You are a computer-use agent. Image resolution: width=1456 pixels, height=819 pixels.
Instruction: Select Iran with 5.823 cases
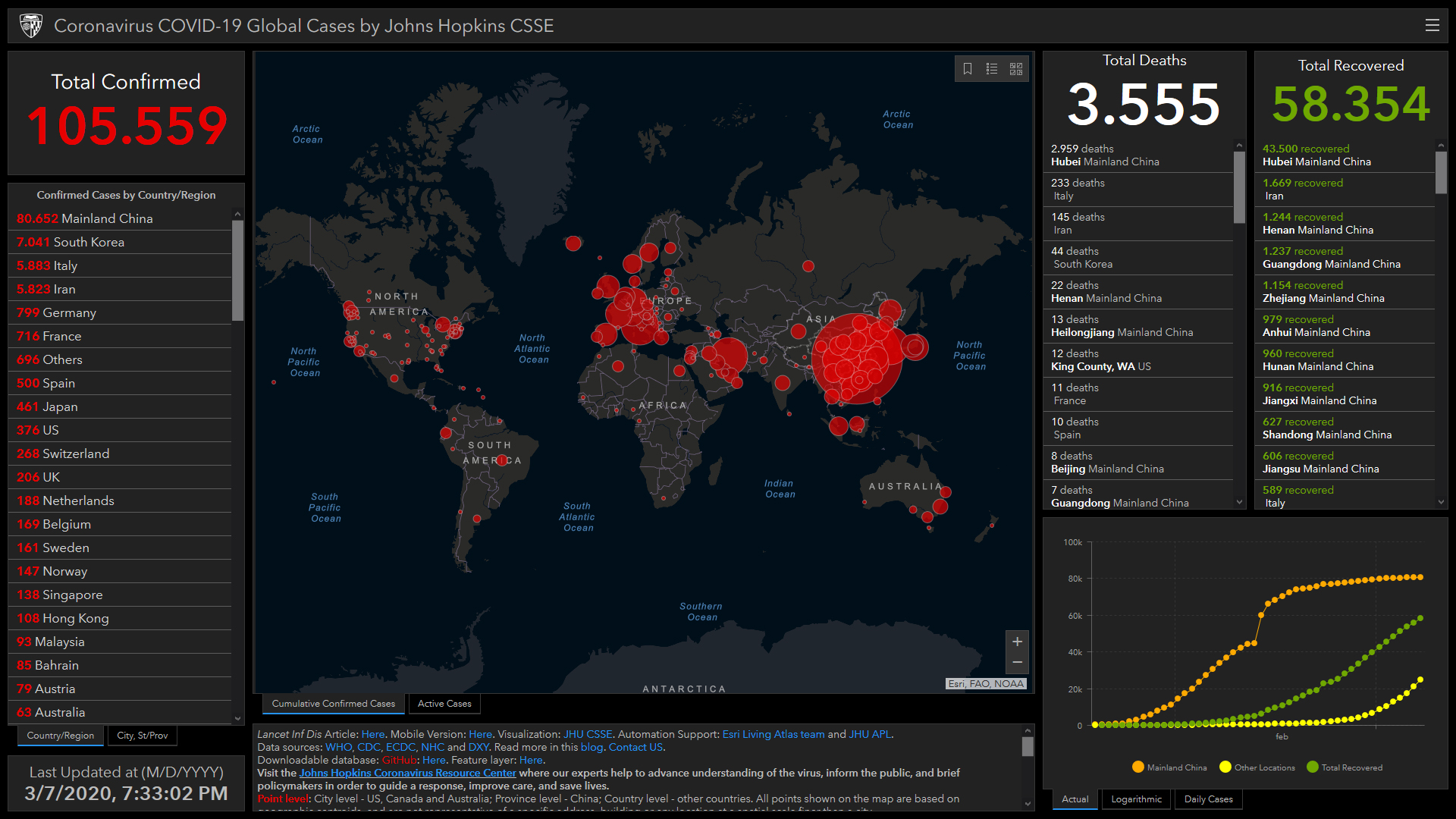click(120, 289)
